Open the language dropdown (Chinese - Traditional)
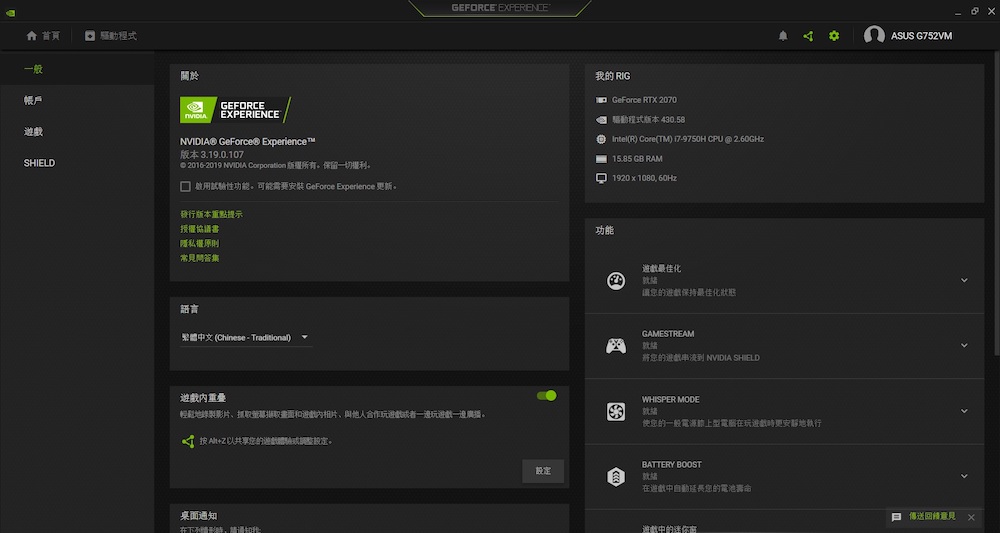 click(245, 338)
